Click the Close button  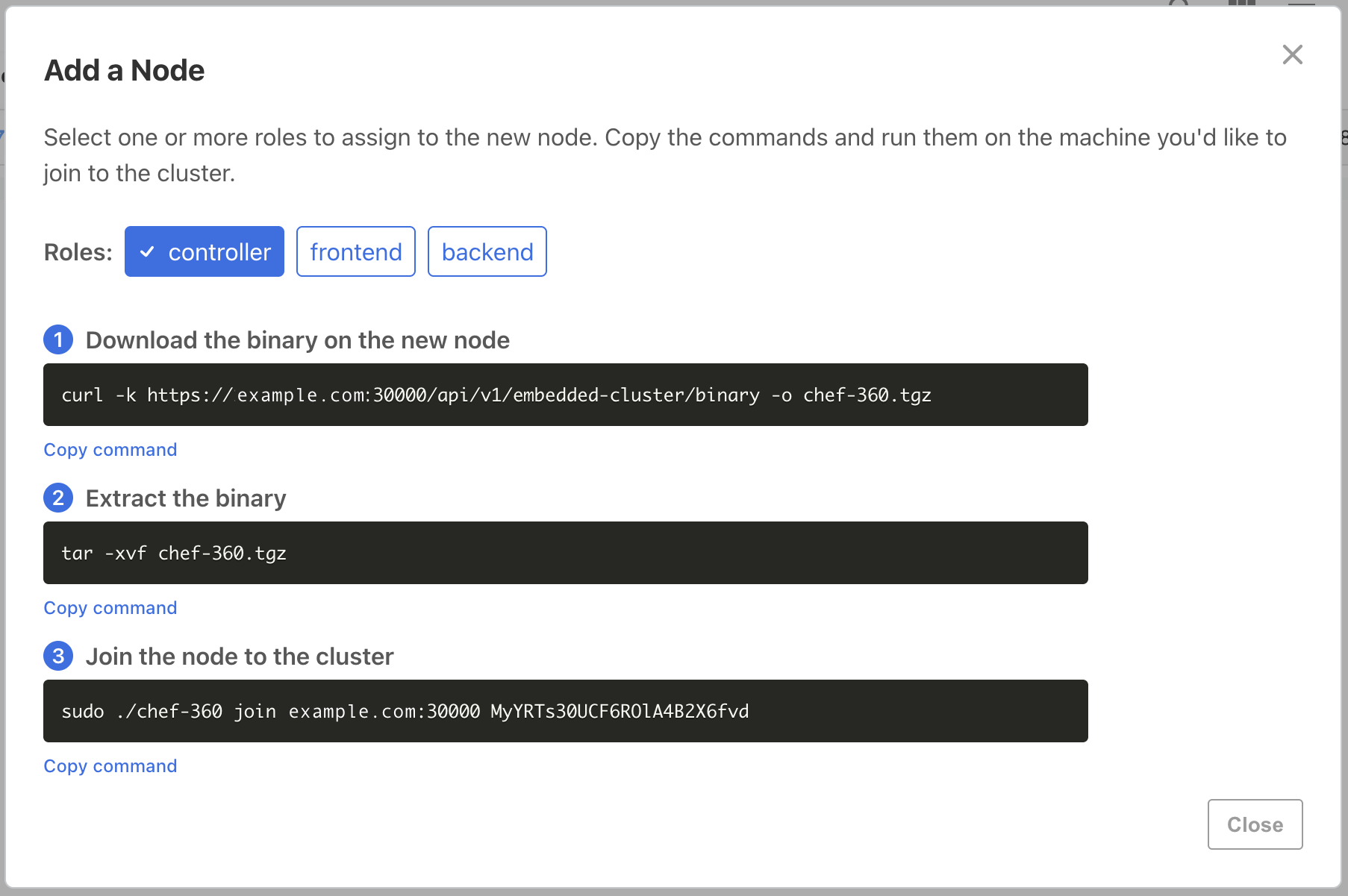coord(1255,824)
